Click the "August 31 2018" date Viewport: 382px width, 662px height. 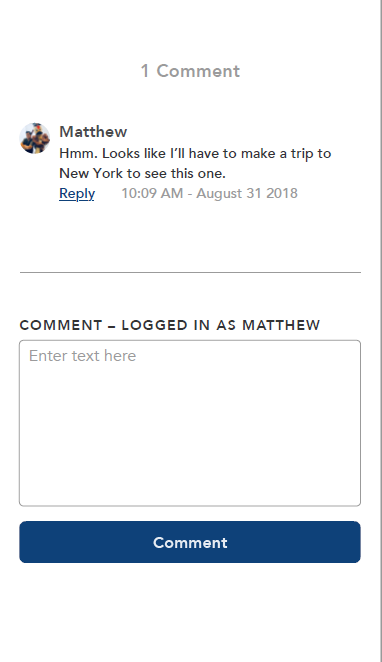tap(247, 193)
